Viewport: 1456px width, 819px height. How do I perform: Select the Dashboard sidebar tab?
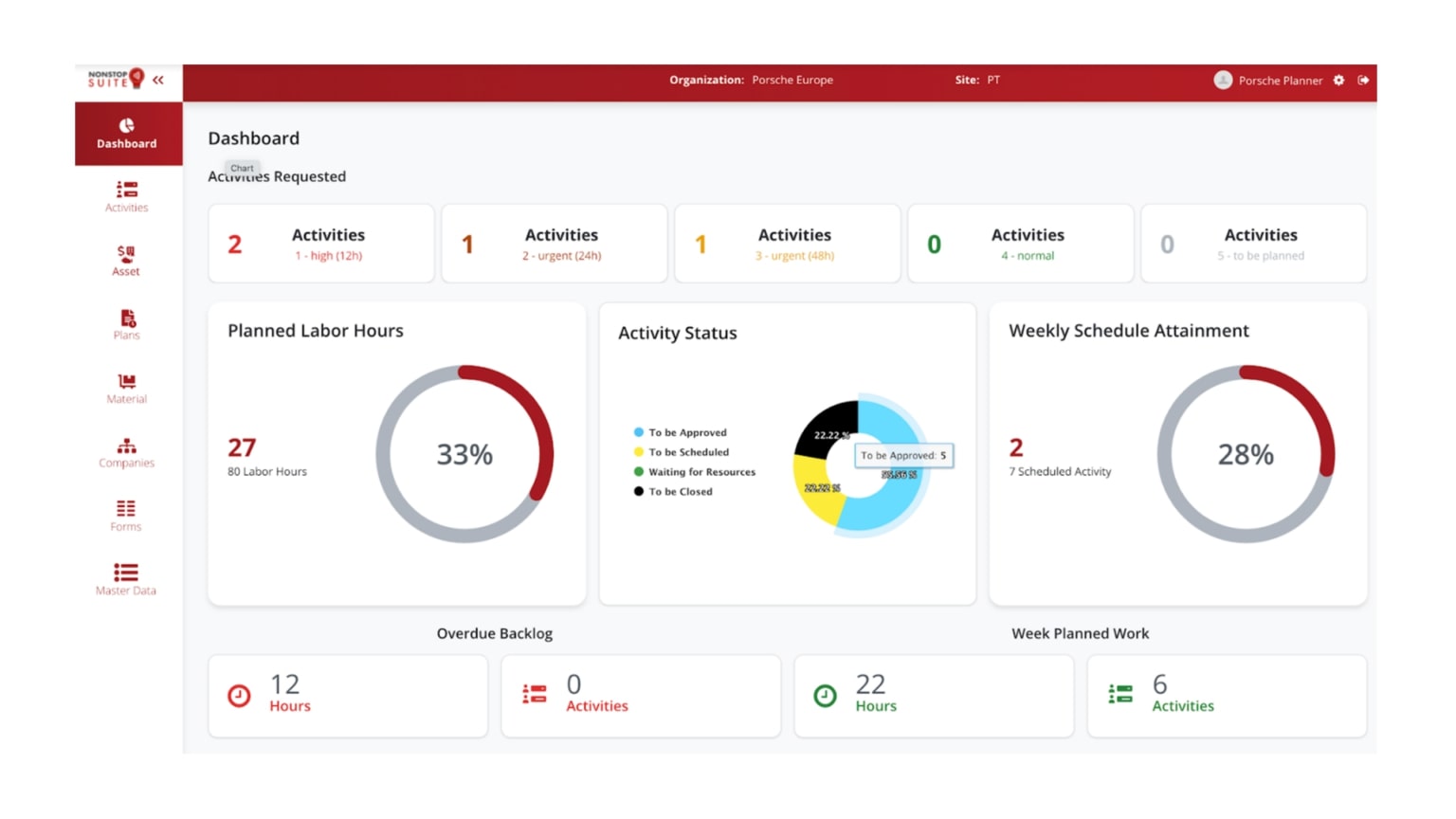click(127, 134)
